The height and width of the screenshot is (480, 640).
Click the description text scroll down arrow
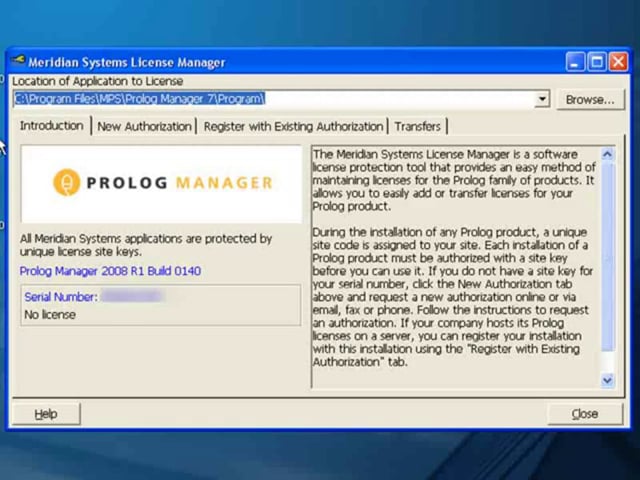[x=607, y=380]
